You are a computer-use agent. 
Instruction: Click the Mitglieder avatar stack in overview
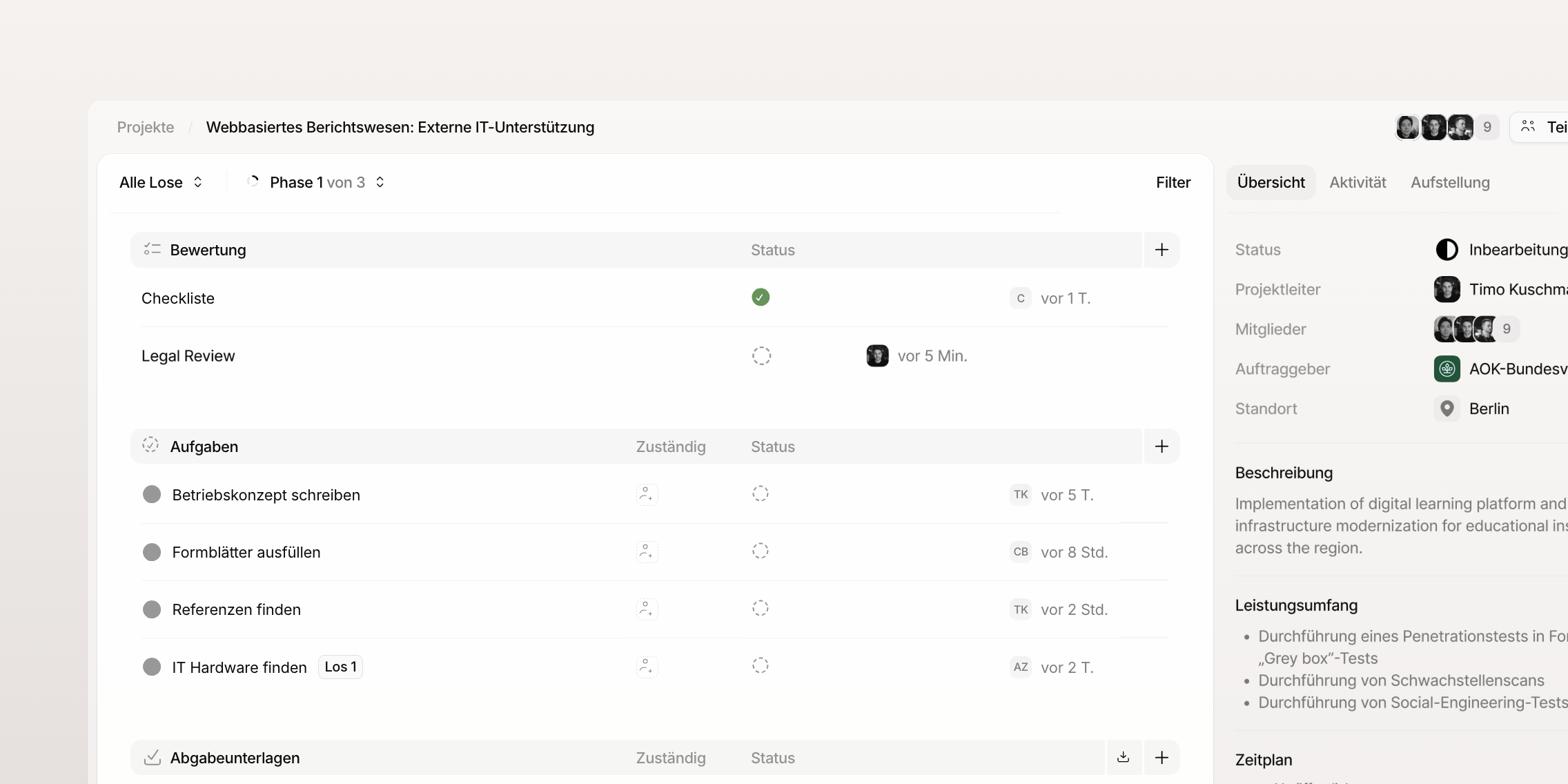[1464, 329]
